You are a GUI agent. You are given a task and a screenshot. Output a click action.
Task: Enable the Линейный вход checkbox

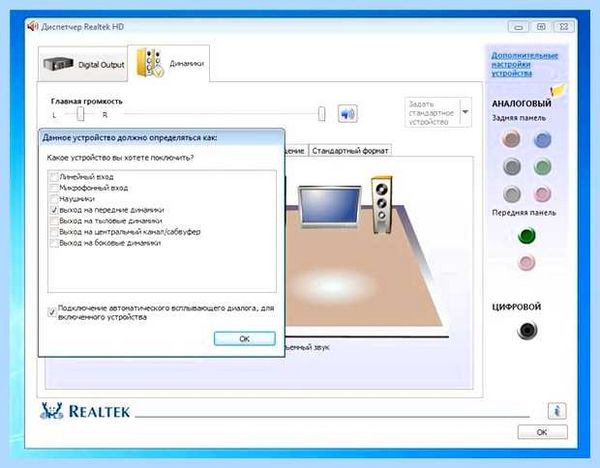(54, 177)
